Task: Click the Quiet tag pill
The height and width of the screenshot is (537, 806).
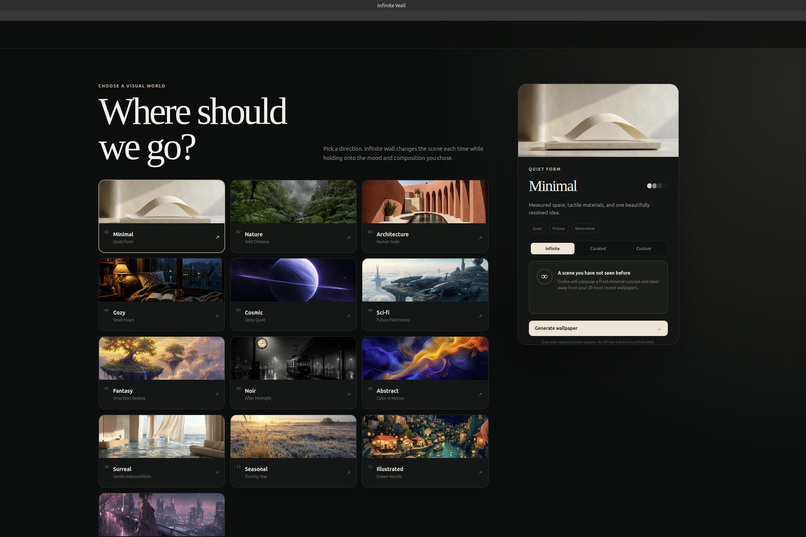Action: click(537, 229)
